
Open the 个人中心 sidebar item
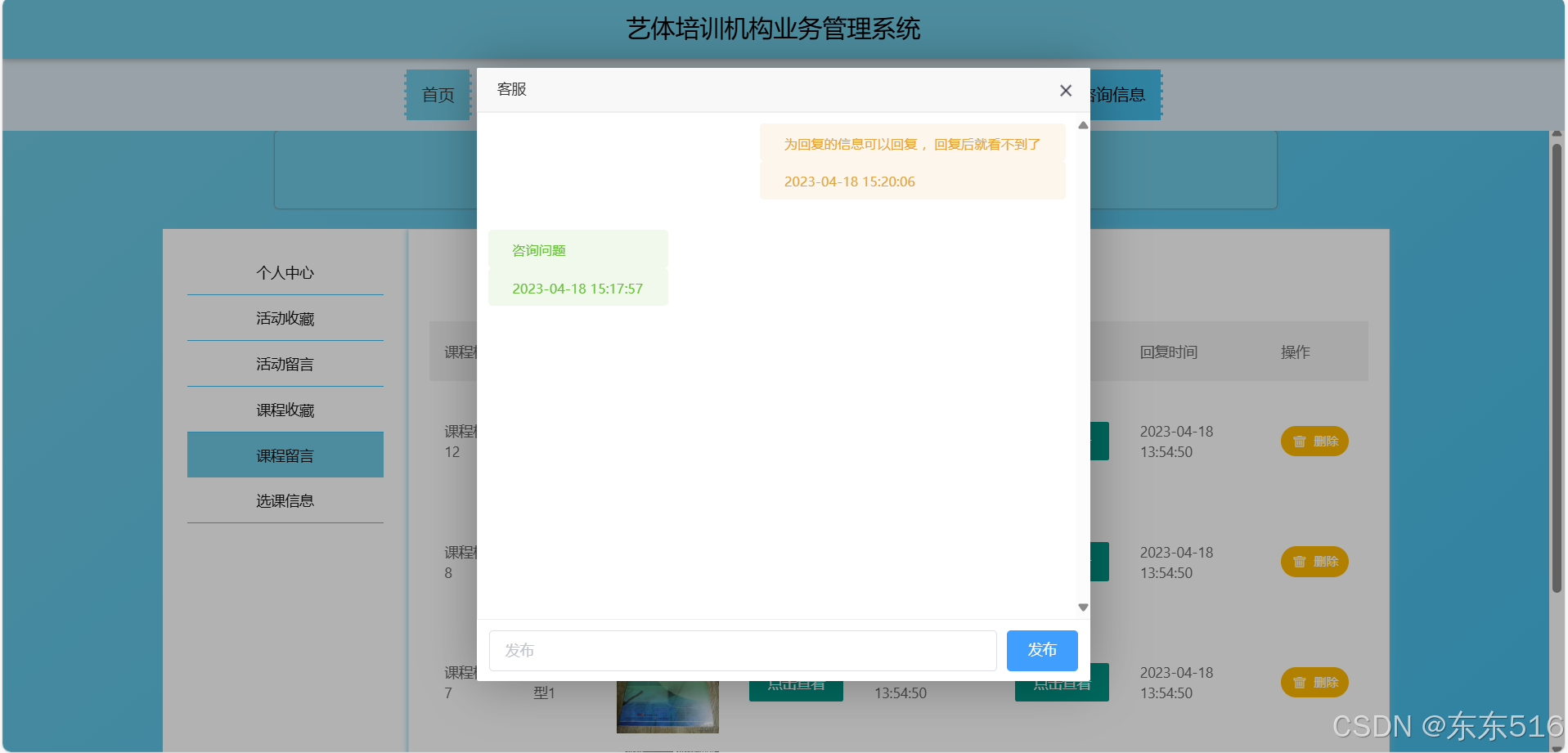coord(285,273)
